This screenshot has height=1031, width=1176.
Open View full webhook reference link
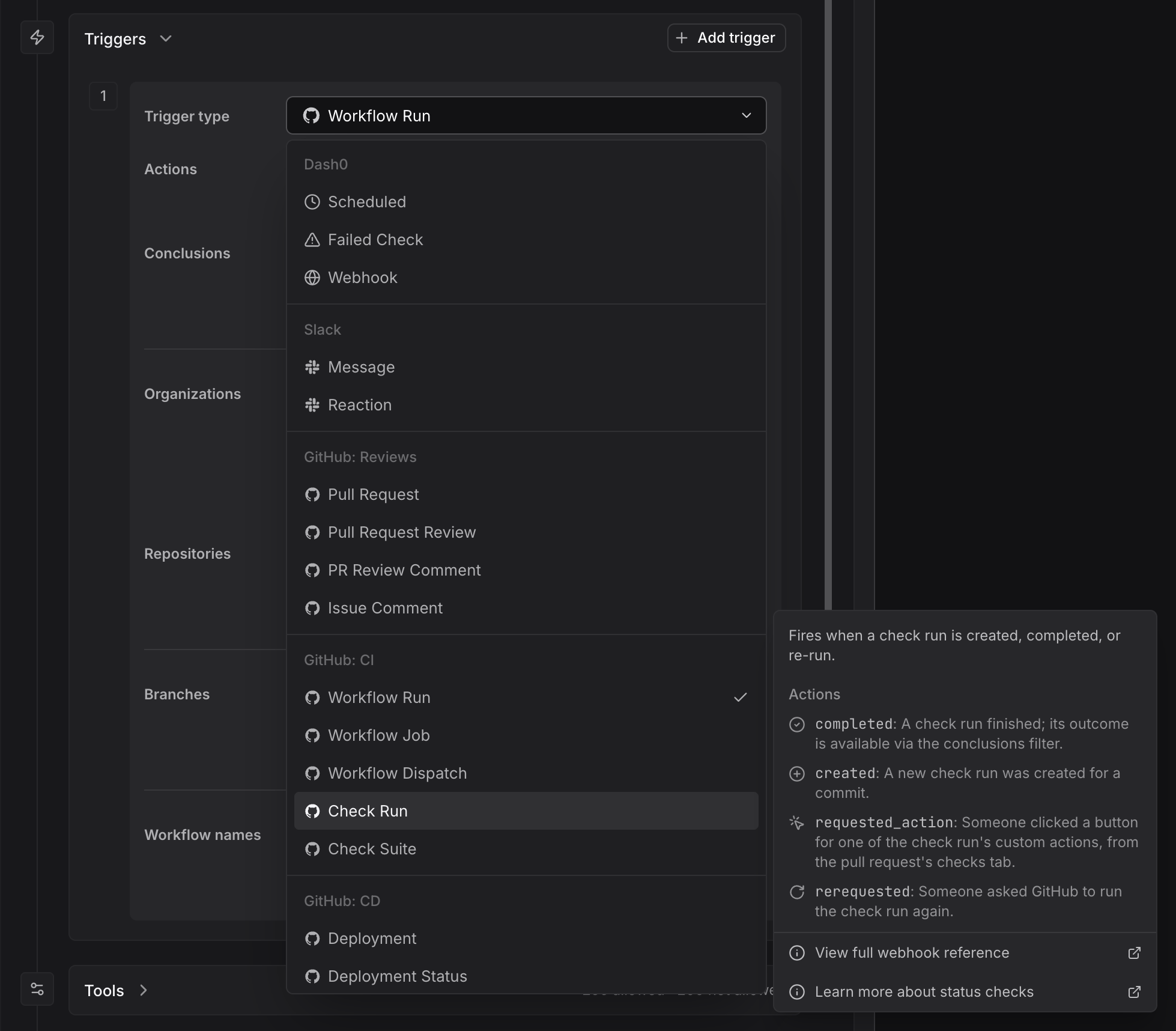coord(965,953)
